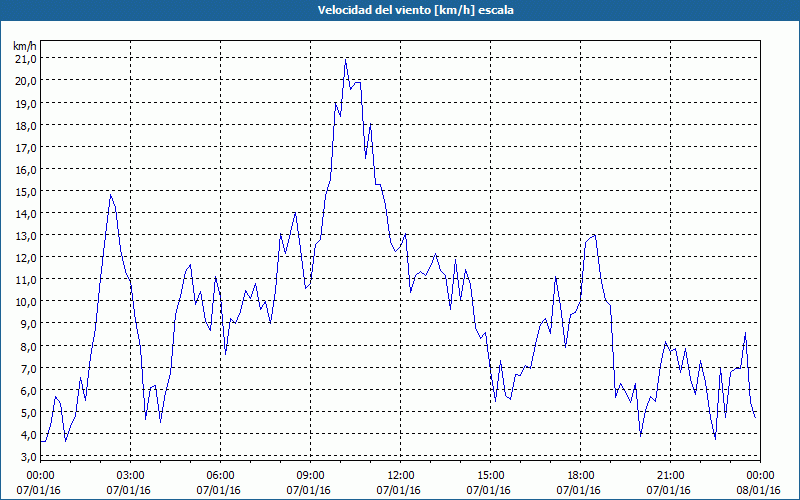Select the 19,0 value on y-axis
Viewport: 800px width, 500px height.
26,104
